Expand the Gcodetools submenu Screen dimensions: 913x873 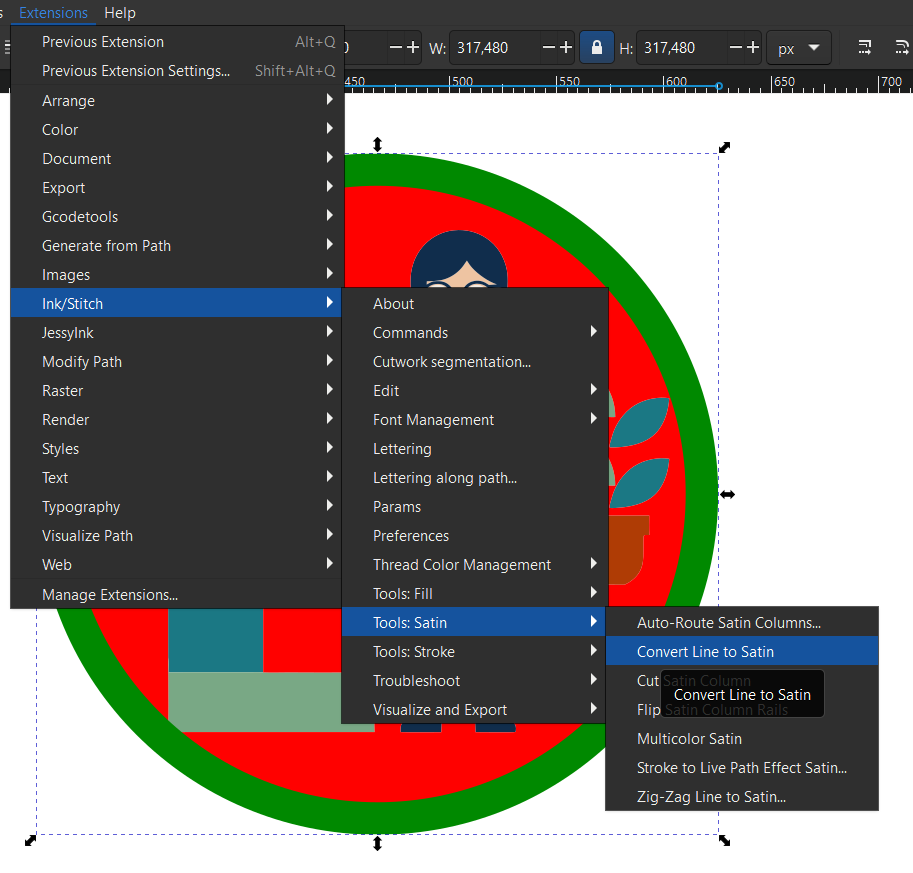178,217
